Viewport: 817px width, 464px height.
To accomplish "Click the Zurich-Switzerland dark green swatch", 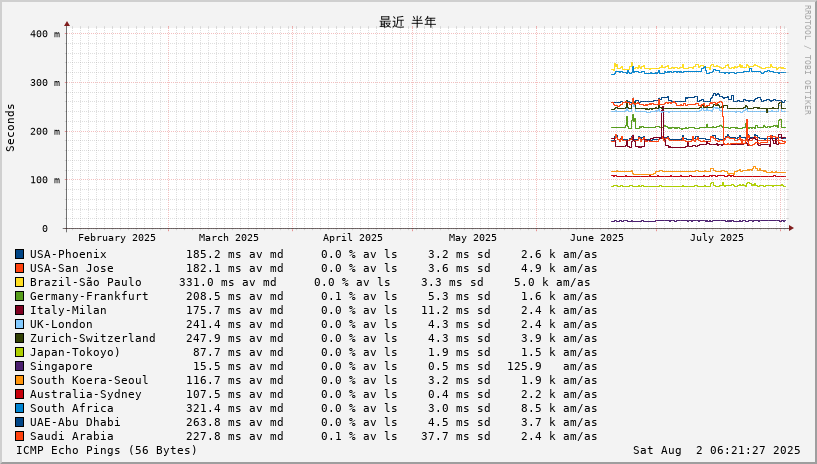I will [x=19, y=338].
